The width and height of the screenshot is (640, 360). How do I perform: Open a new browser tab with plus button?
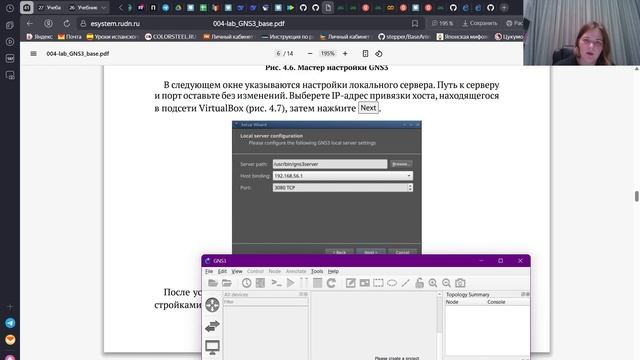tap(504, 8)
